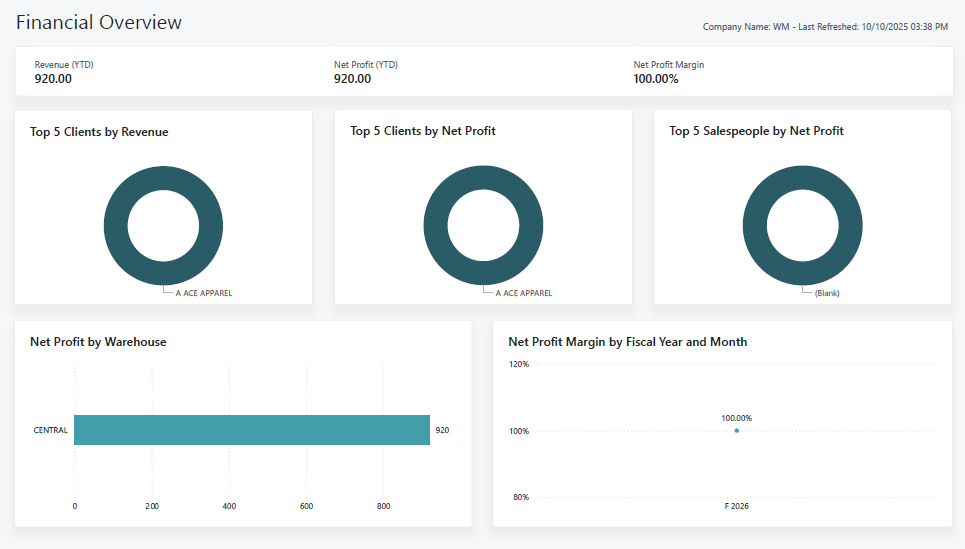Click the 120% gridline label in margin chart
This screenshot has height=549, width=965.
[x=519, y=365]
